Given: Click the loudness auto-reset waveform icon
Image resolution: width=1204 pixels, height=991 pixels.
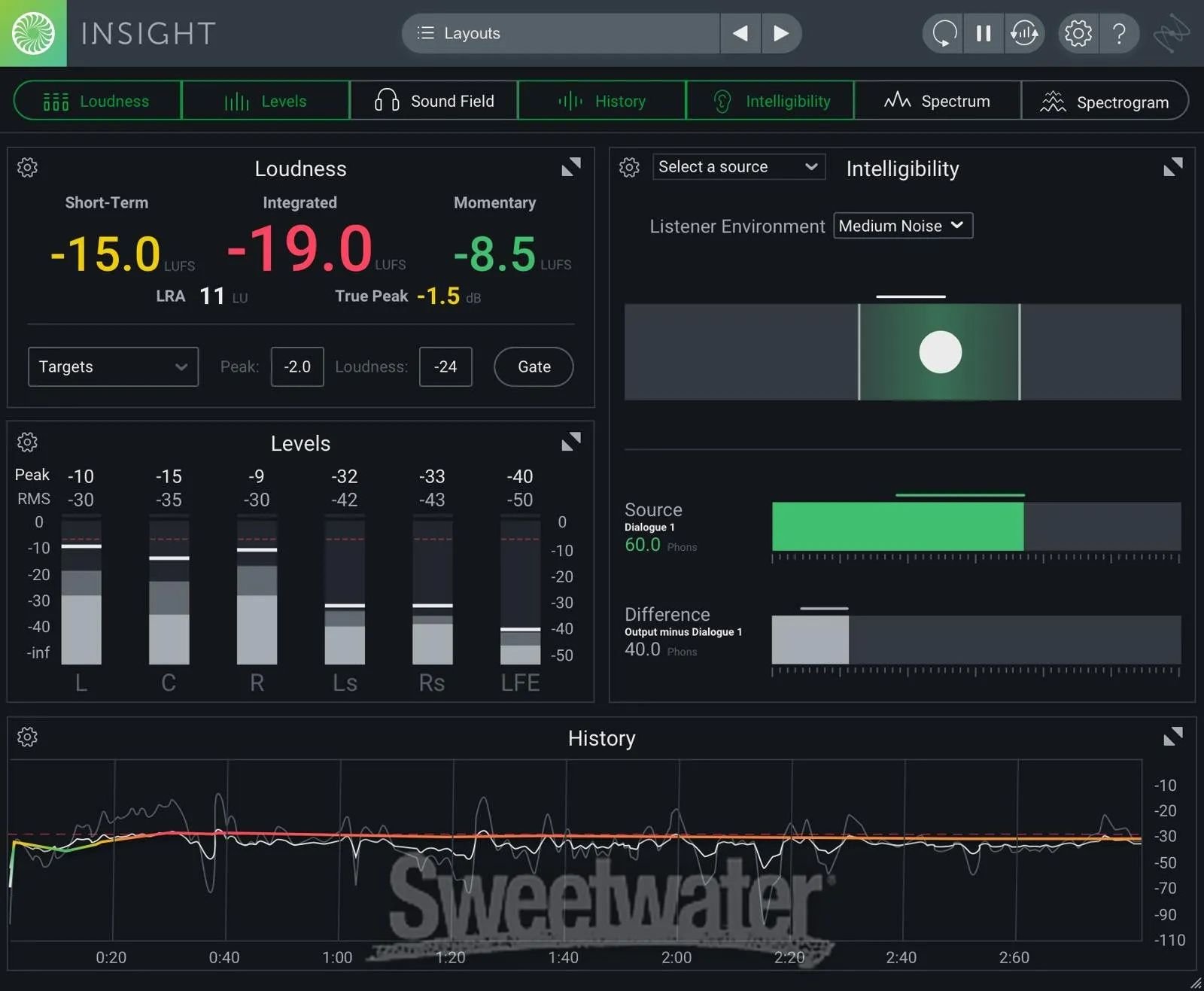Looking at the screenshot, I should [x=1024, y=33].
